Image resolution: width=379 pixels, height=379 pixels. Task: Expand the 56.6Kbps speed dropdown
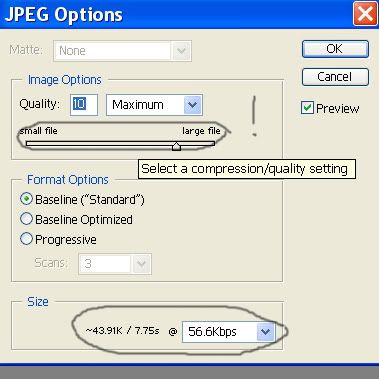tap(228, 332)
